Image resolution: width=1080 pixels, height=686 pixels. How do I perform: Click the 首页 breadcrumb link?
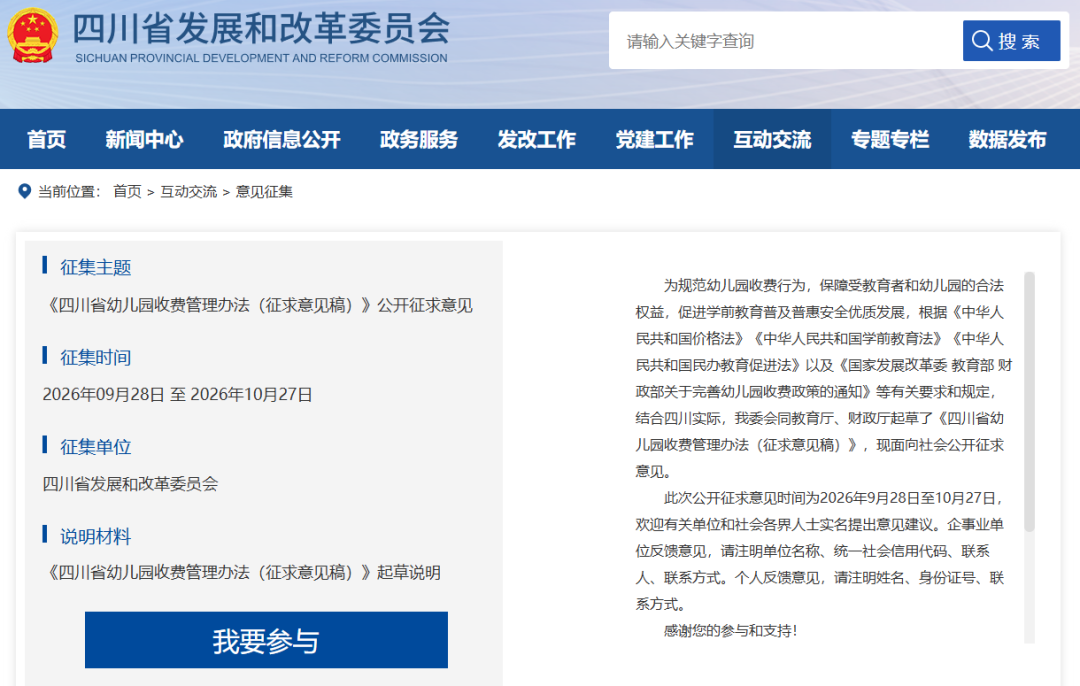127,191
